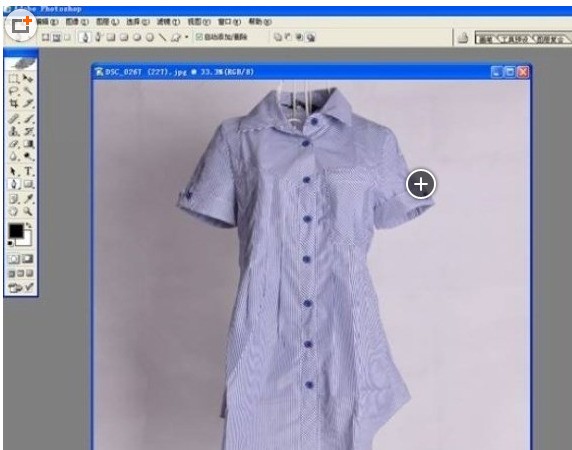572x450 pixels.
Task: Open the 图层(L) menu
Action: pos(108,22)
